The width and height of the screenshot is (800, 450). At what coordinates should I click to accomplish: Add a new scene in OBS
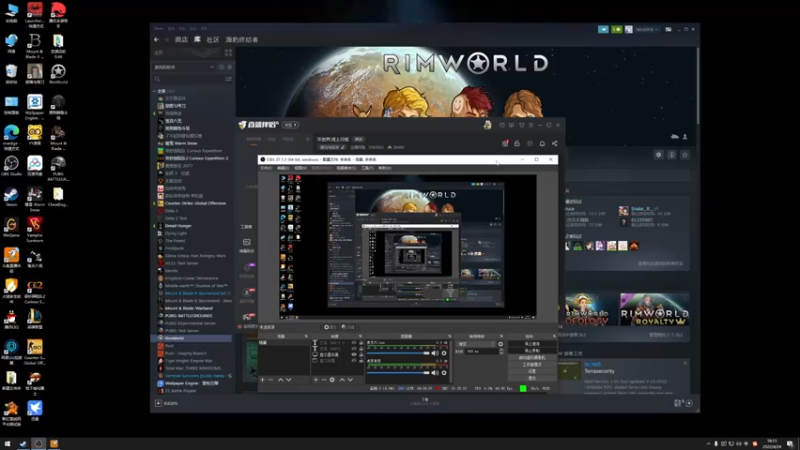262,380
